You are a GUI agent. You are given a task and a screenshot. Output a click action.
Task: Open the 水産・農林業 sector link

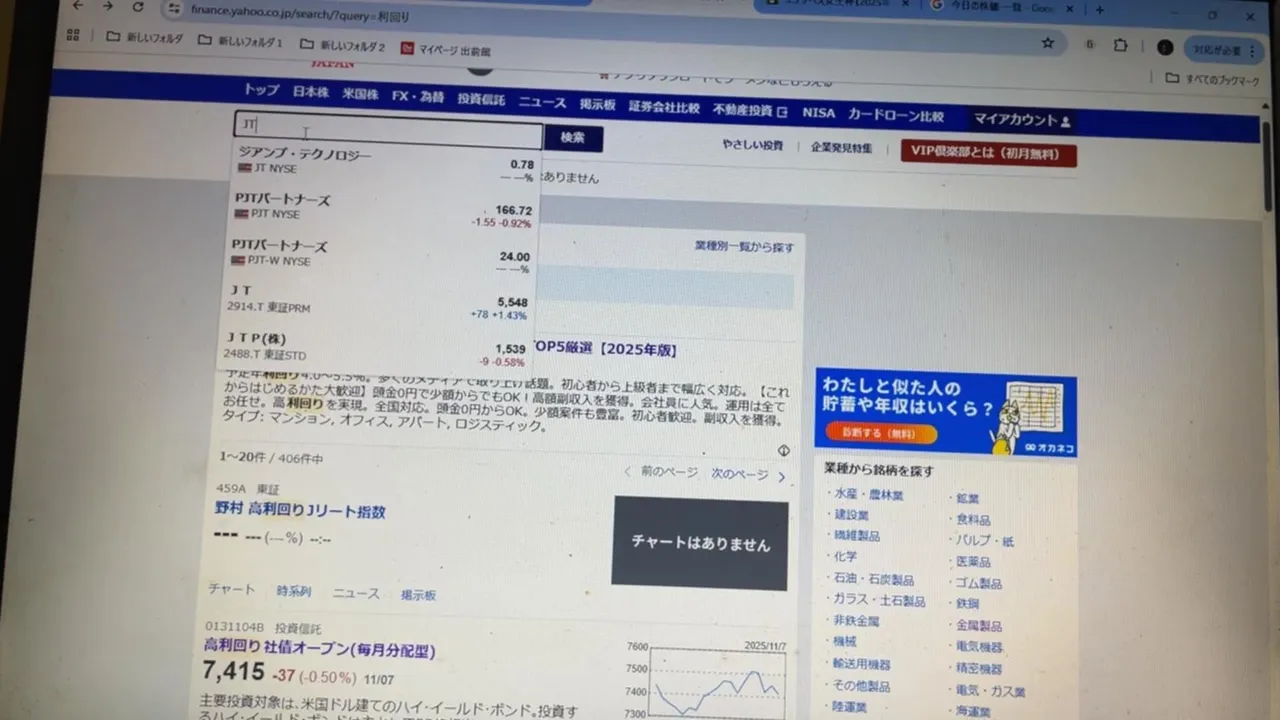pyautogui.click(x=868, y=494)
